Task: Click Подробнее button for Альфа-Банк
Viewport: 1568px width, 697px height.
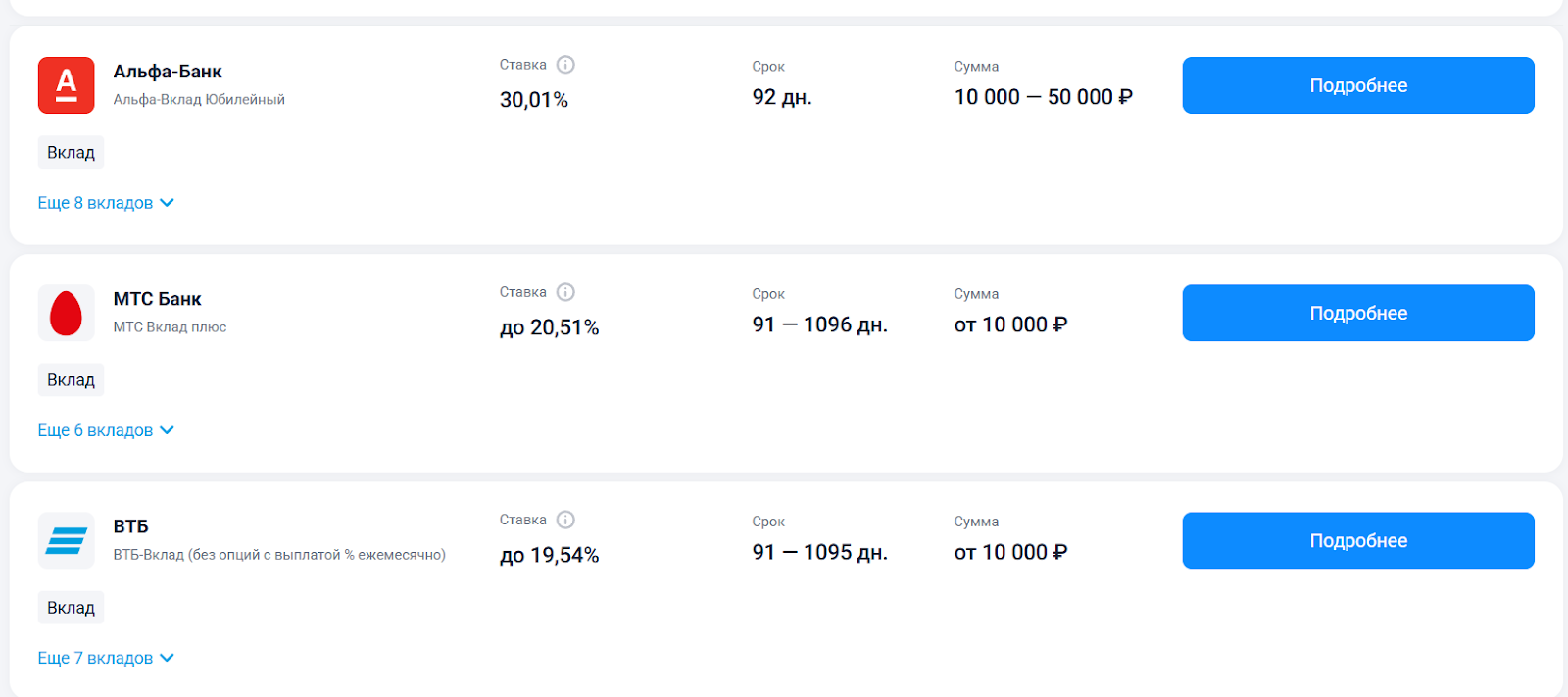Action: (1358, 85)
